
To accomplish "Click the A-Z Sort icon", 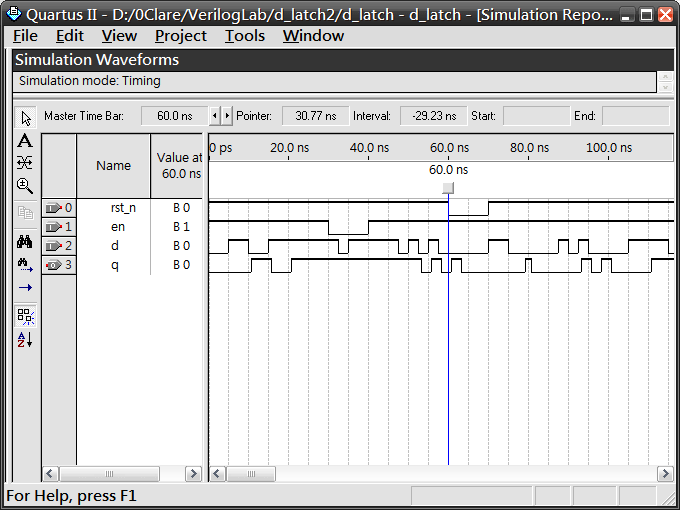I will point(26,340).
